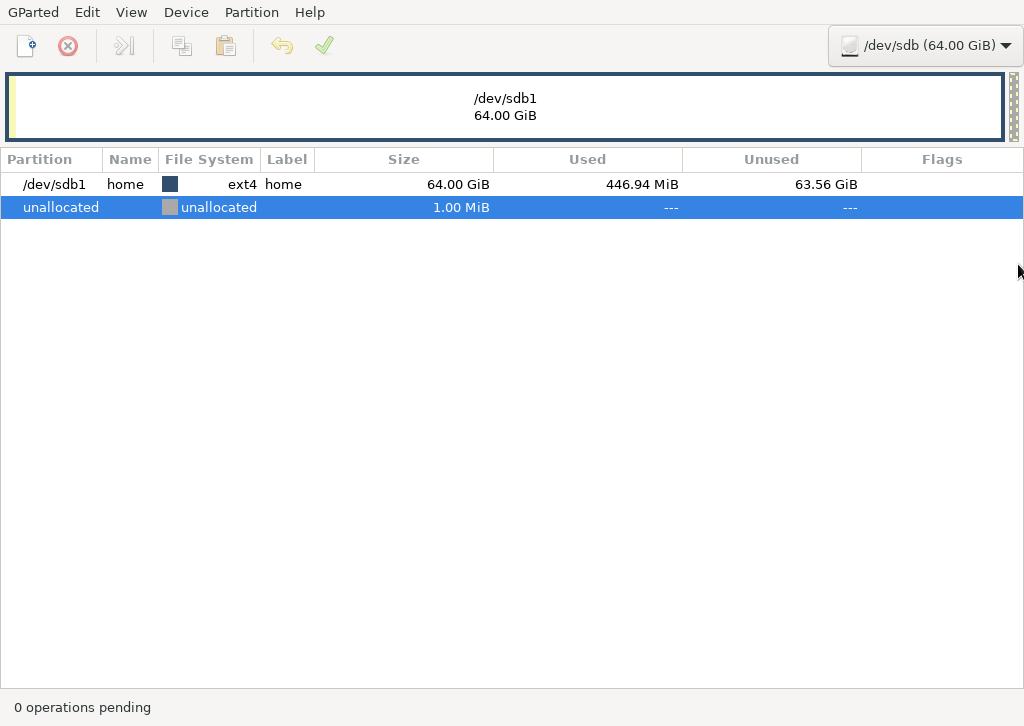Open the /dev/sdb device selector dropdown
This screenshot has width=1024, height=726.
pos(925,46)
